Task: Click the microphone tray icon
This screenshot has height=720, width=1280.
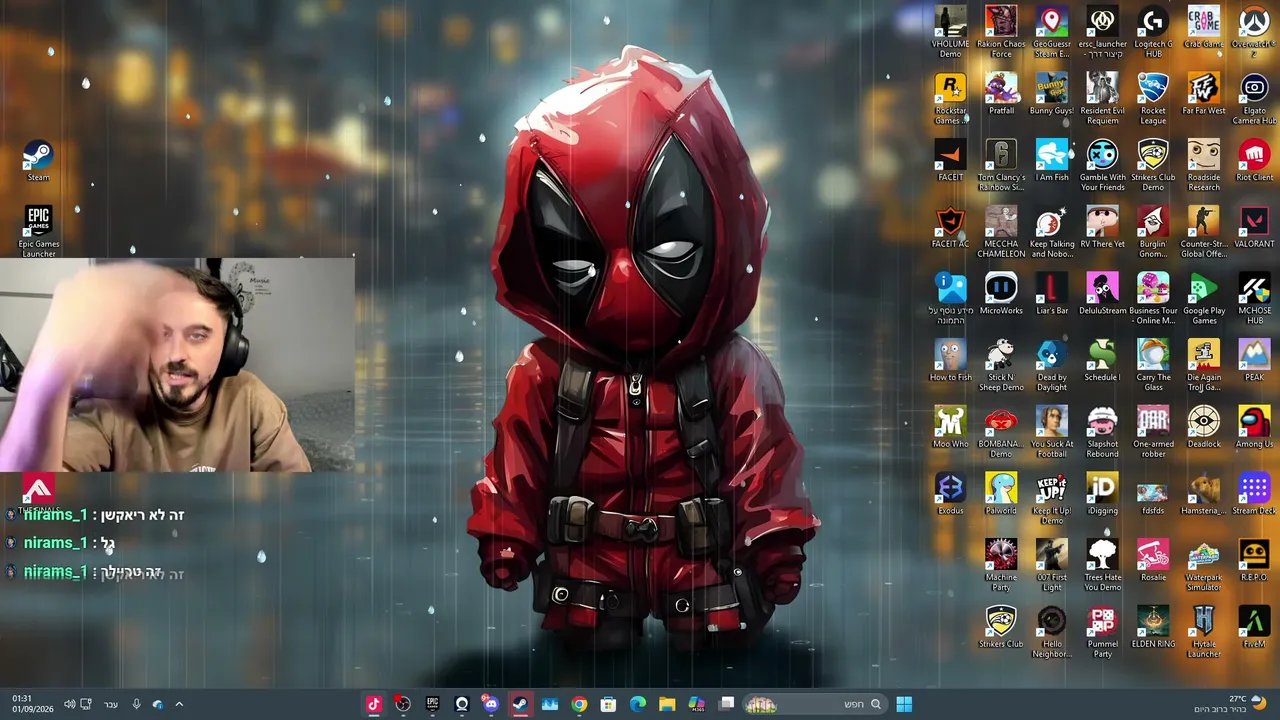Action: (x=137, y=704)
